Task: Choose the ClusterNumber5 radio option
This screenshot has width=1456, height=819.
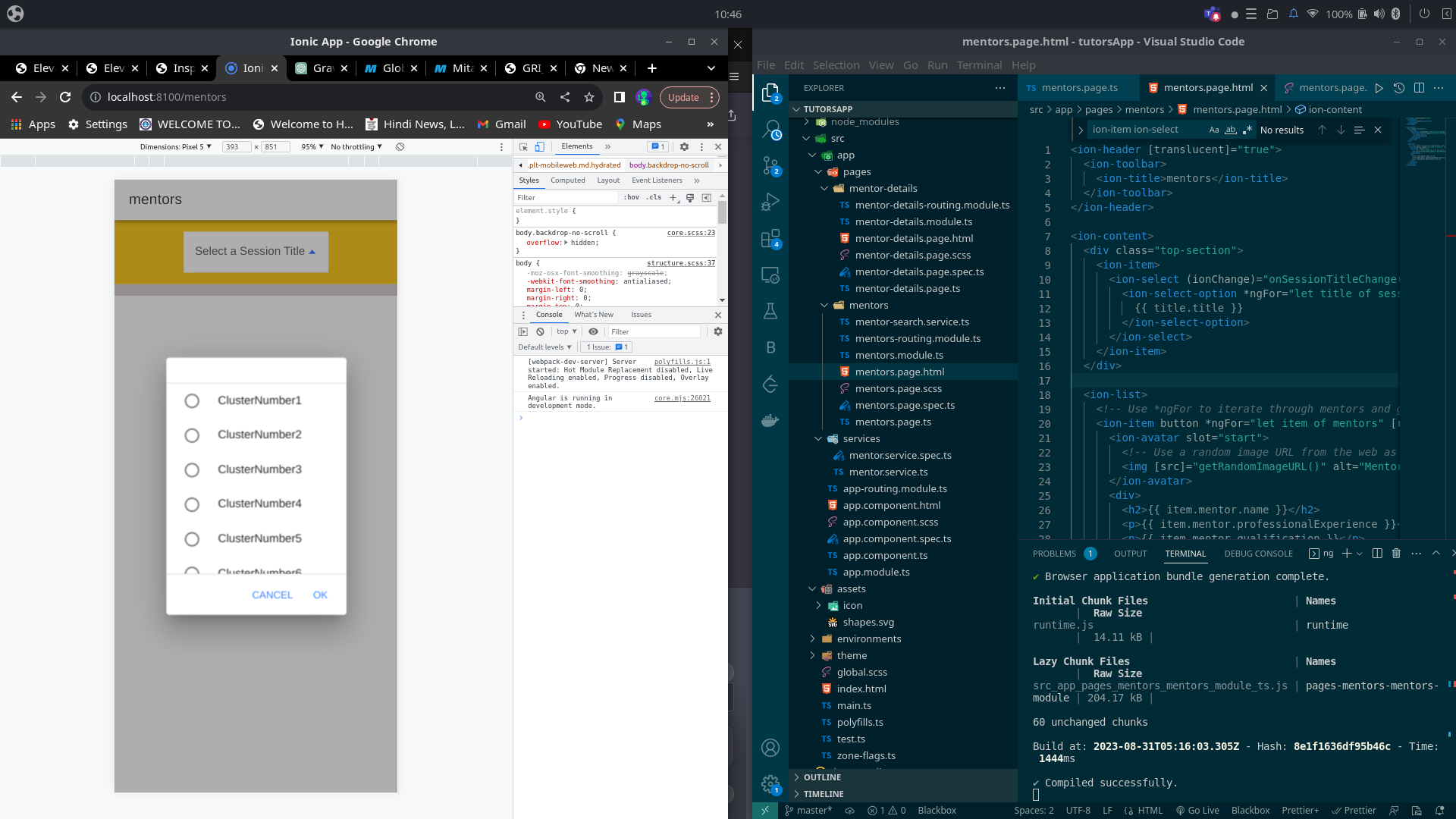Action: click(x=192, y=538)
